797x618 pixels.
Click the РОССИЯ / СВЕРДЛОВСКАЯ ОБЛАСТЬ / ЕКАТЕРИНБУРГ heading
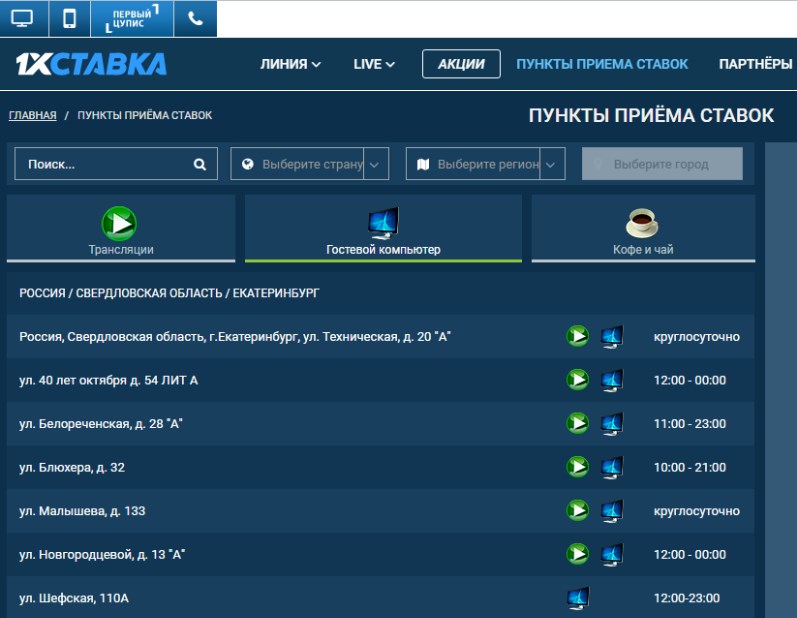pyautogui.click(x=169, y=293)
